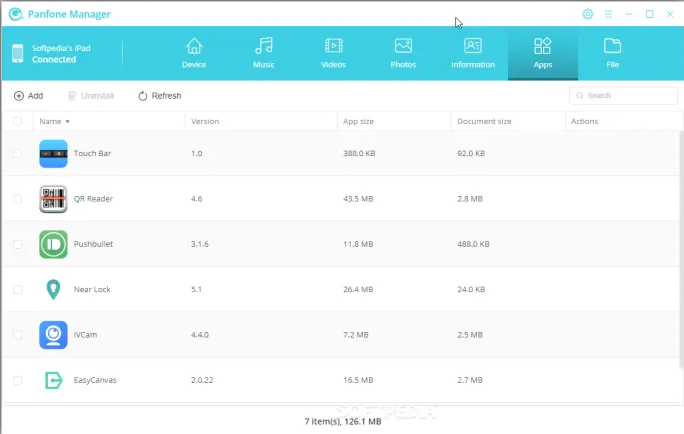Click version 3.1.6 cell
The image size is (684, 434).
pos(200,244)
